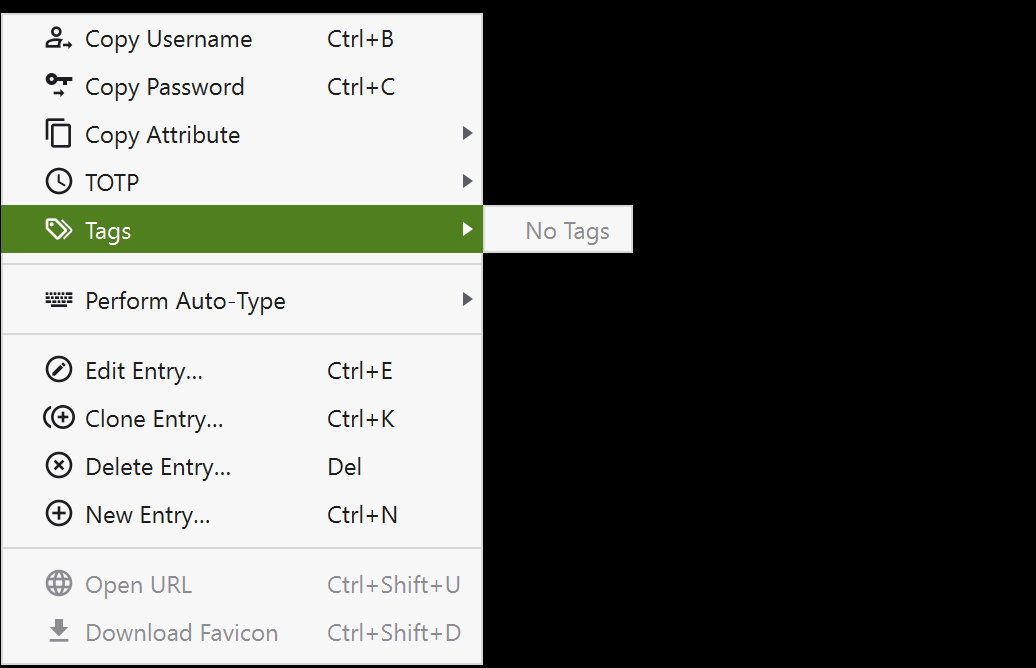Click the tag icon on the Tags row
1036x668 pixels.
click(59, 229)
